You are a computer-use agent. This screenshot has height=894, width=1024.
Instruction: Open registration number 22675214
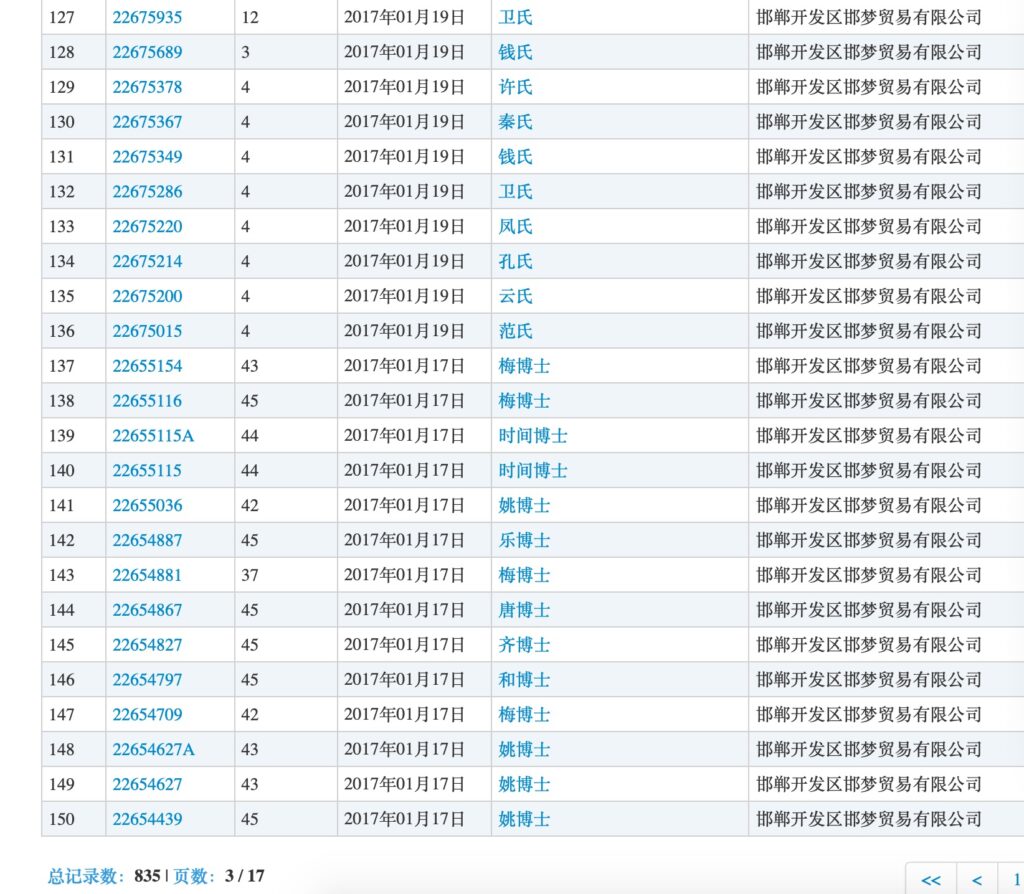click(x=147, y=261)
